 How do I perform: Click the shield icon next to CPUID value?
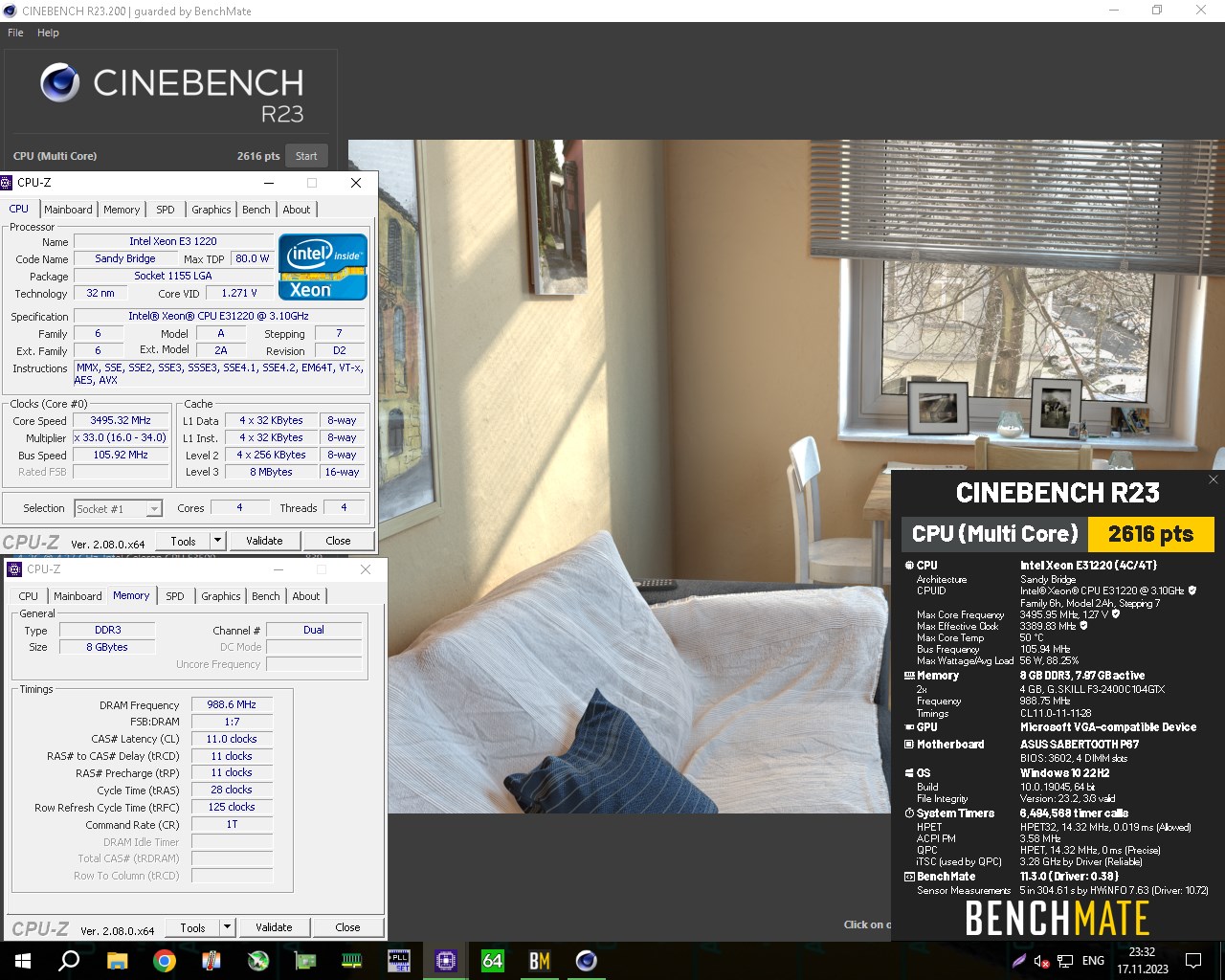click(1192, 590)
